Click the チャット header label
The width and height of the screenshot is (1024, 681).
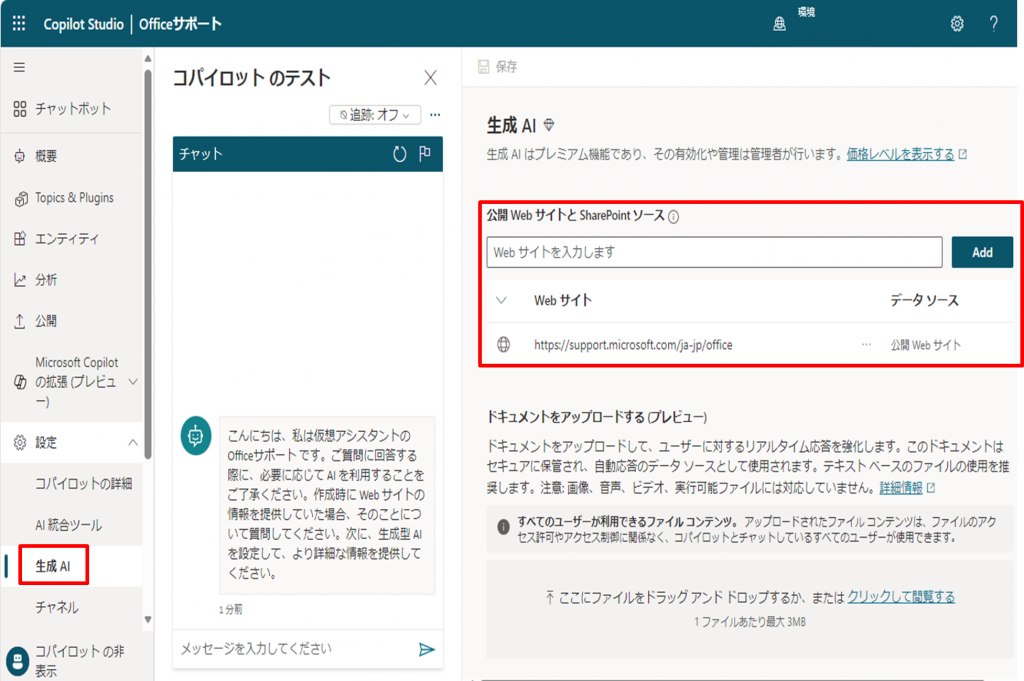click(201, 154)
